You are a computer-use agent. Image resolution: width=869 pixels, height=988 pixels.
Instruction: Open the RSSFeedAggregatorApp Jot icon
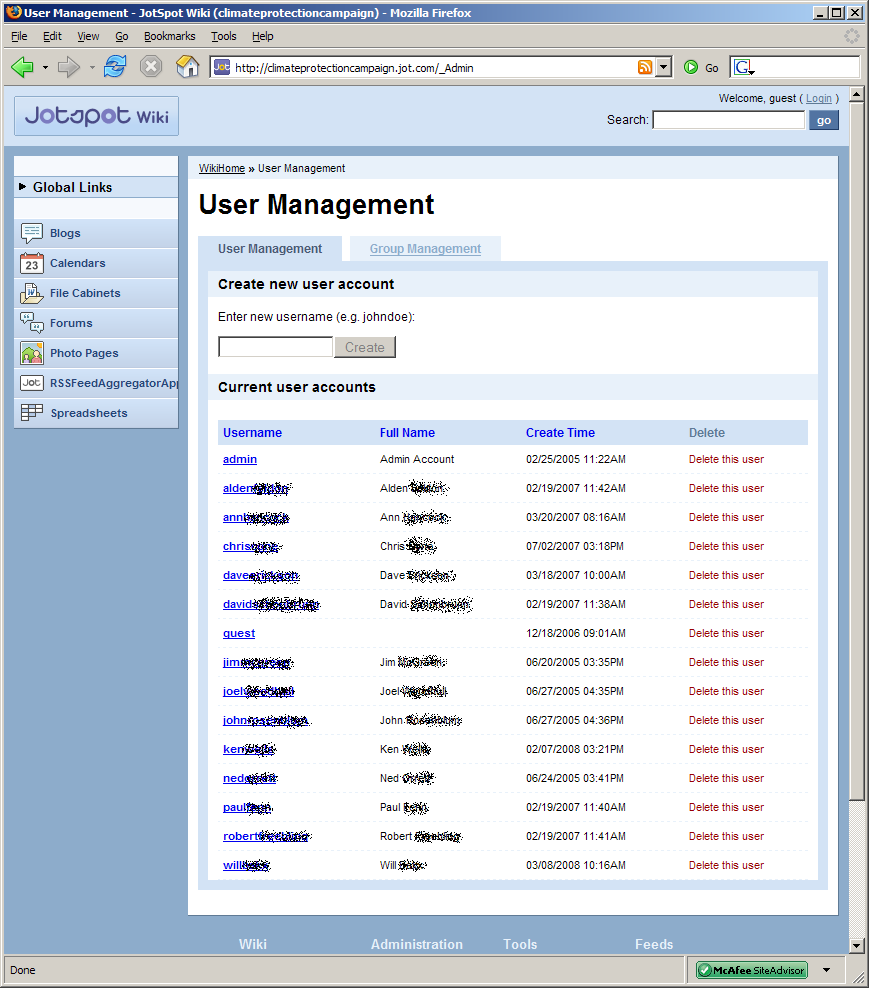click(x=32, y=382)
